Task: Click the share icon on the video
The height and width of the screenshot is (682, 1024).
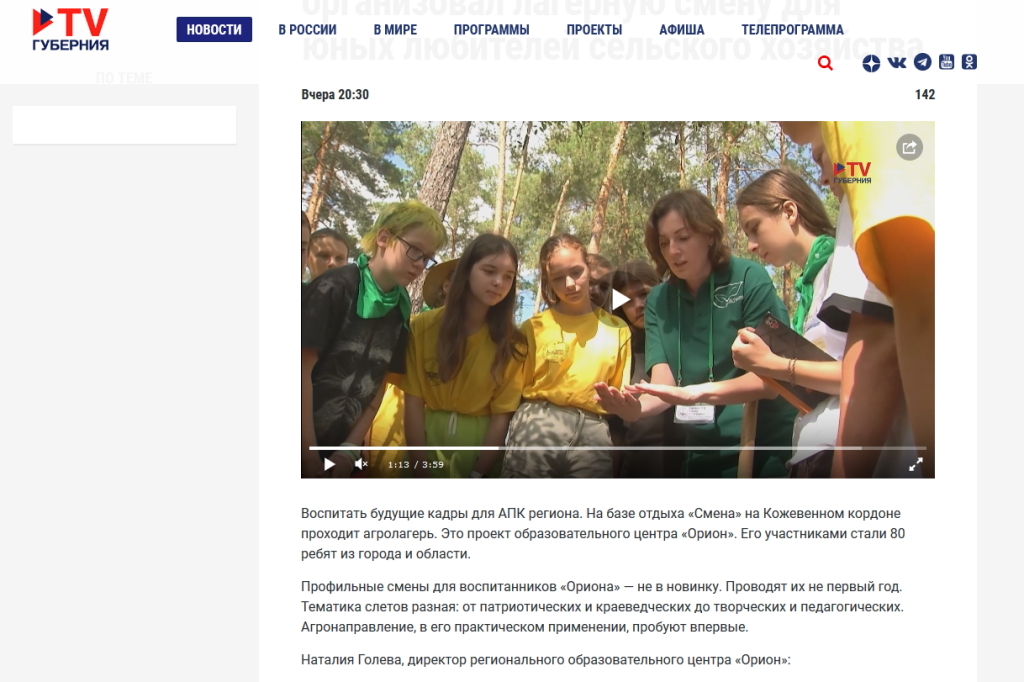Action: pos(909,147)
